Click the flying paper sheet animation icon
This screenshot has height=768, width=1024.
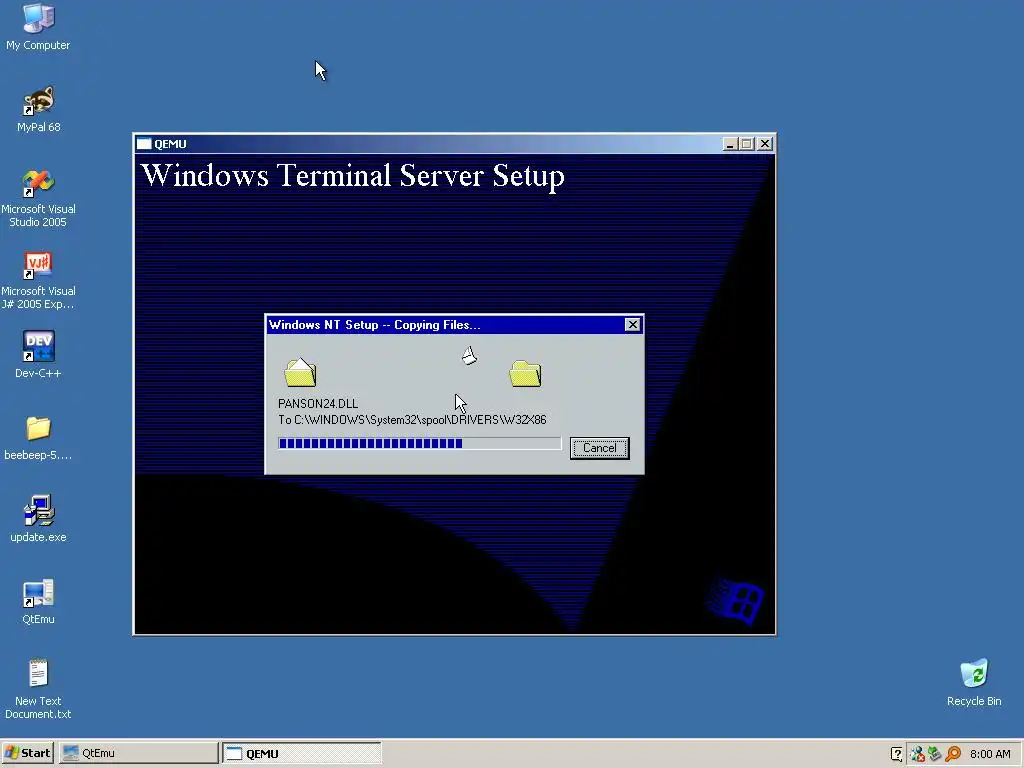469,356
